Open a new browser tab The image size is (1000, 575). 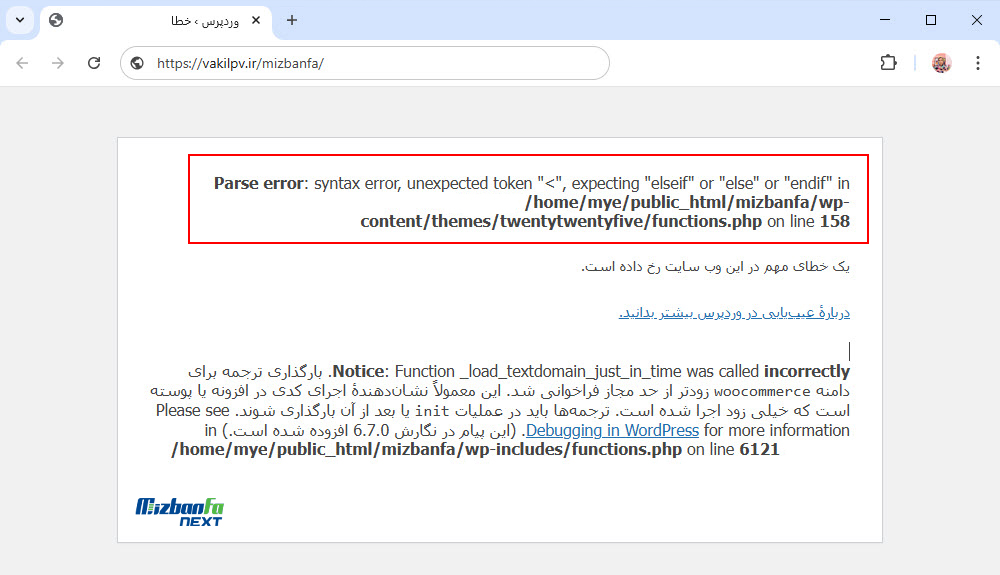(x=292, y=20)
